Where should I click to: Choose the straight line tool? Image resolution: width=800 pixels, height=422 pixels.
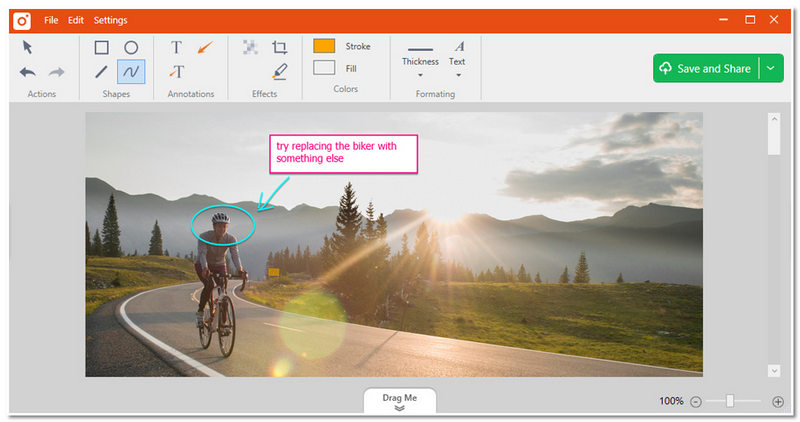tap(102, 72)
